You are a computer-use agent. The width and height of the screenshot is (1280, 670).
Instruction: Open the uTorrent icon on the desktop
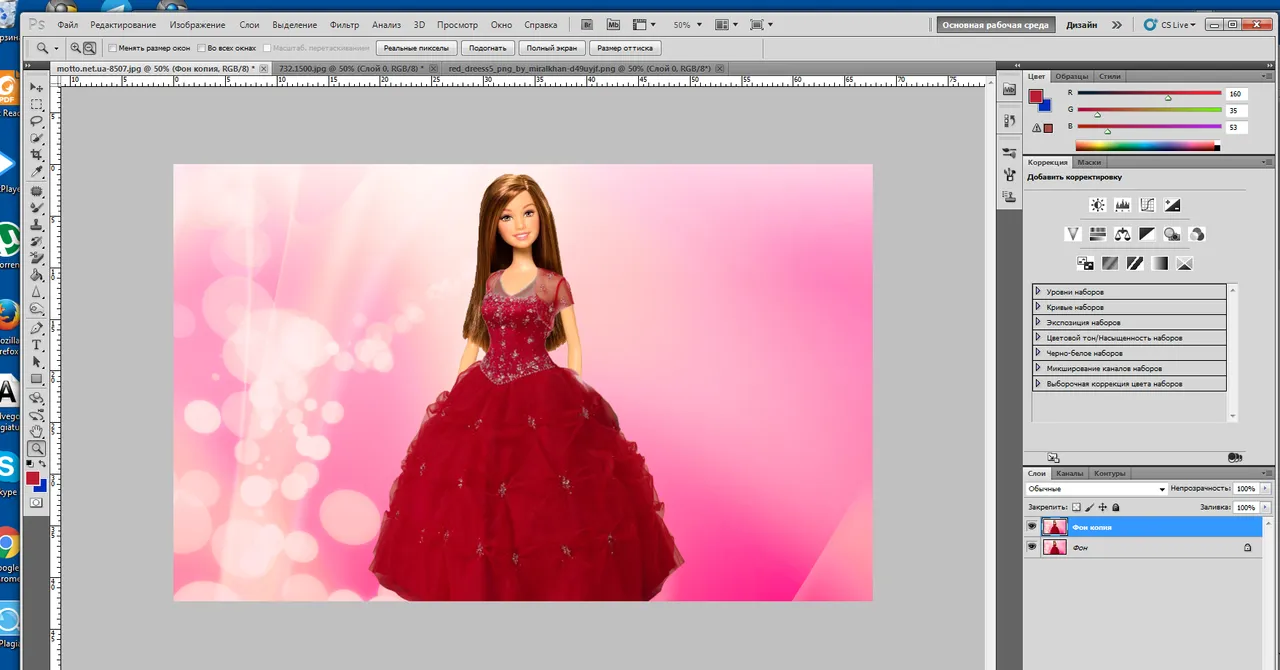click(x=9, y=241)
